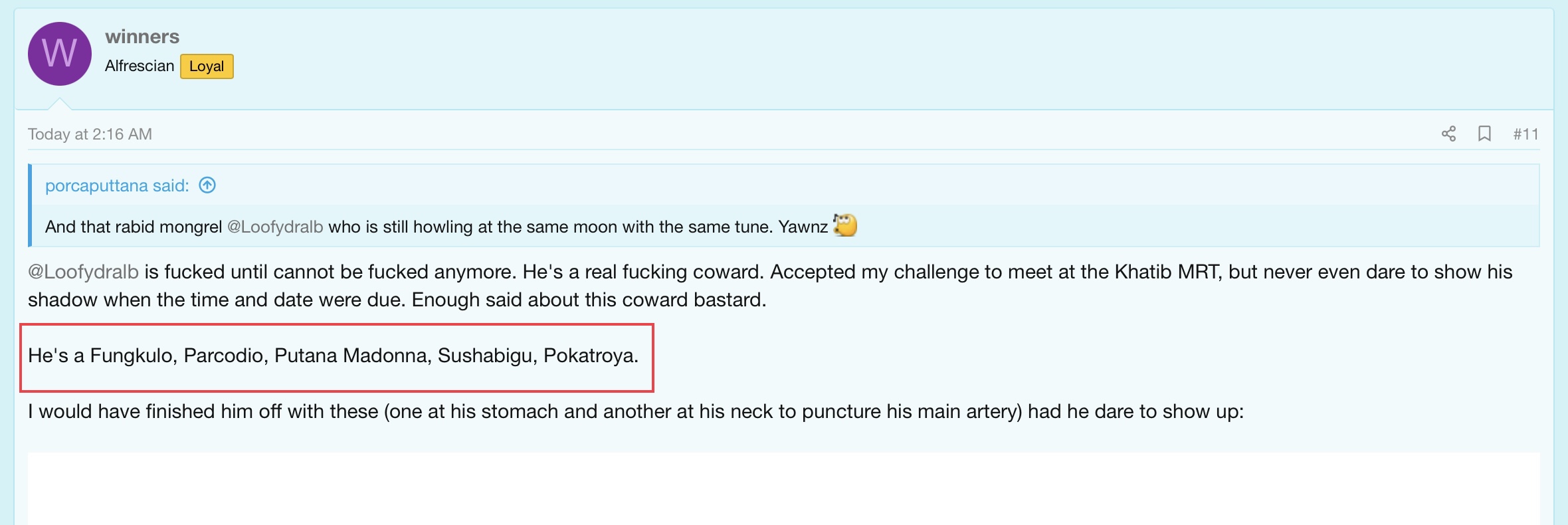Image resolution: width=1568 pixels, height=525 pixels.
Task: Open the winners username profile link
Action: point(142,37)
